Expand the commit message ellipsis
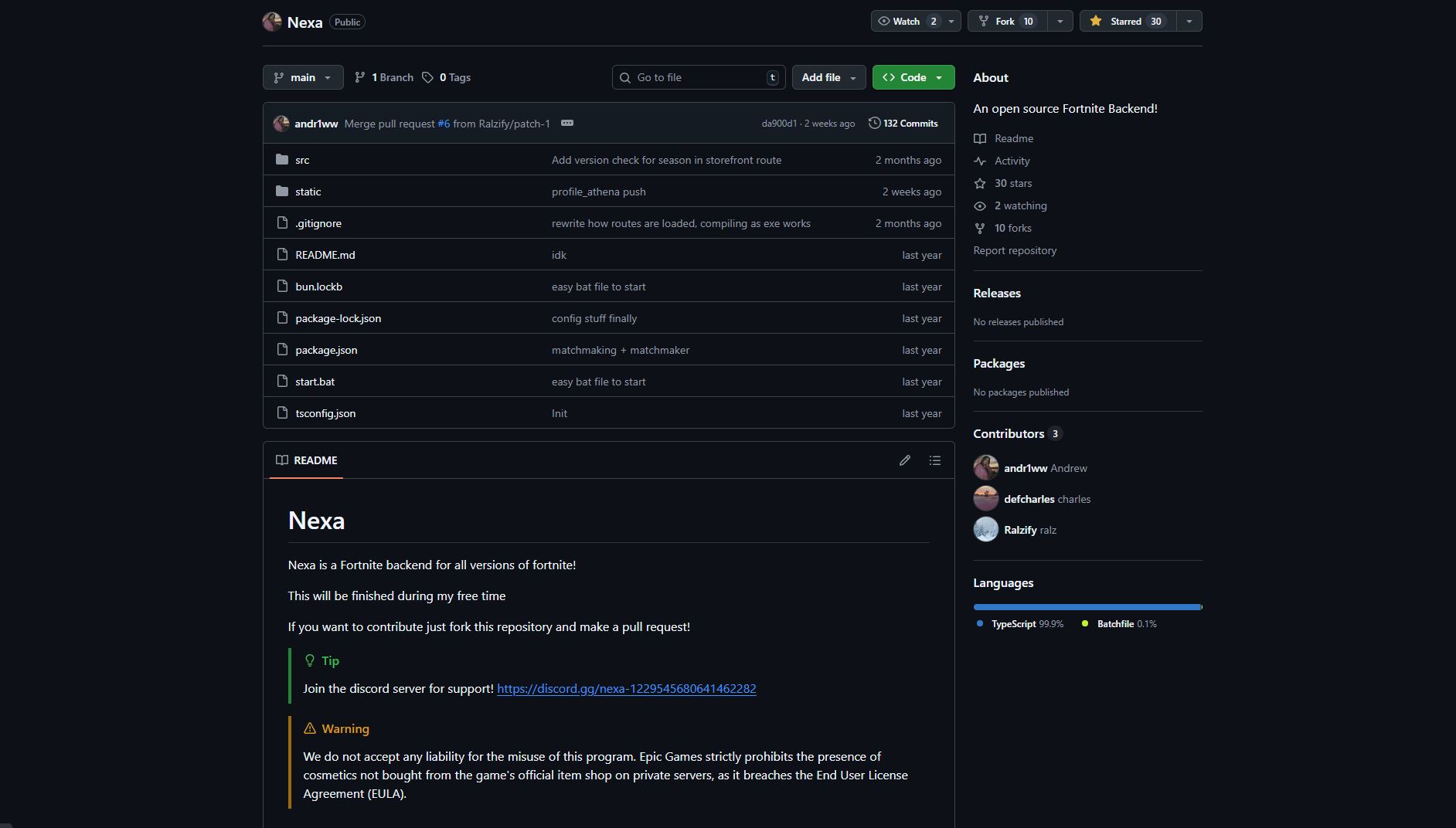 pos(567,124)
